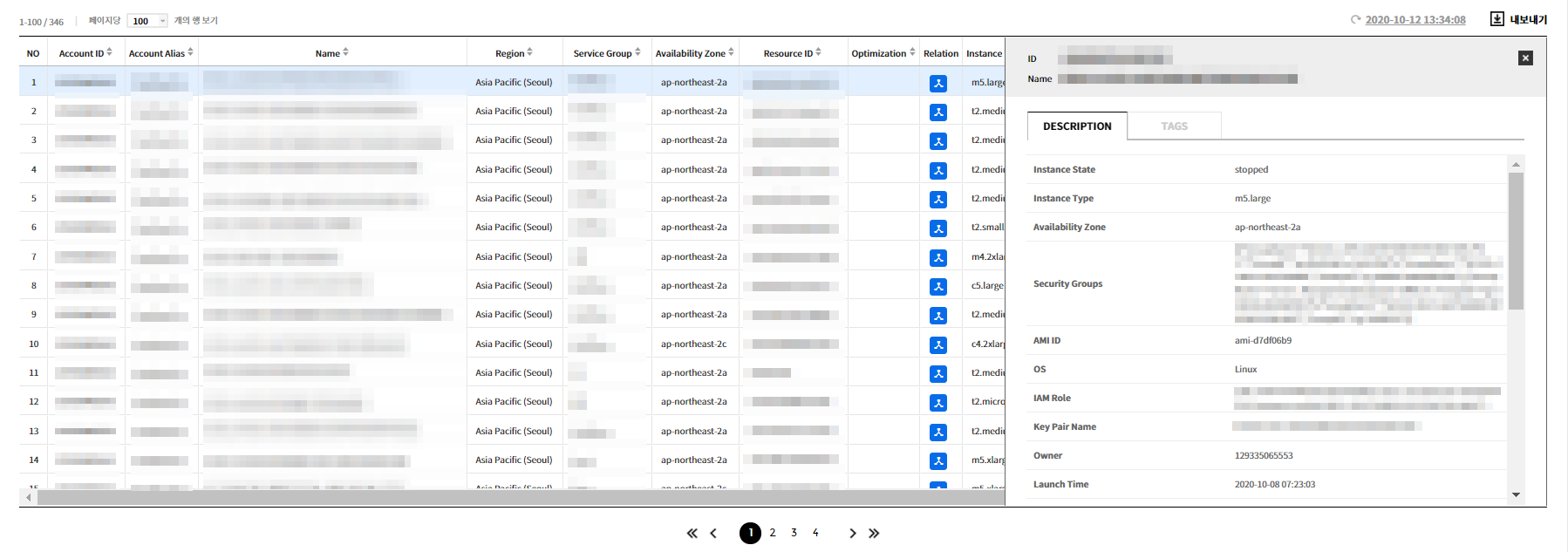Viewport: 1568px width, 552px height.
Task: Click the relation icon in row 1
Action: (x=938, y=84)
